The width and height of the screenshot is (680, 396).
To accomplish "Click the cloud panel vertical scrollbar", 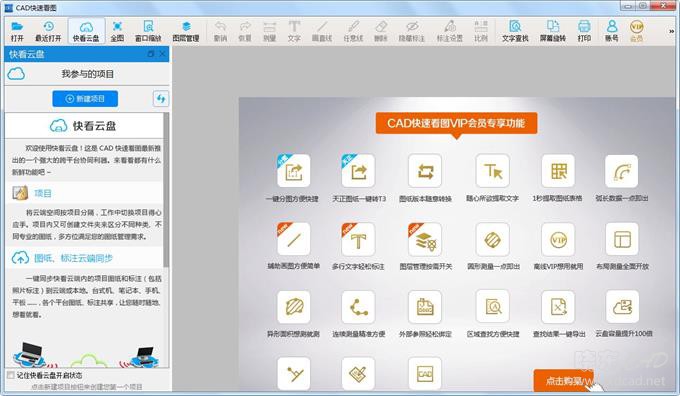I will coord(166,190).
